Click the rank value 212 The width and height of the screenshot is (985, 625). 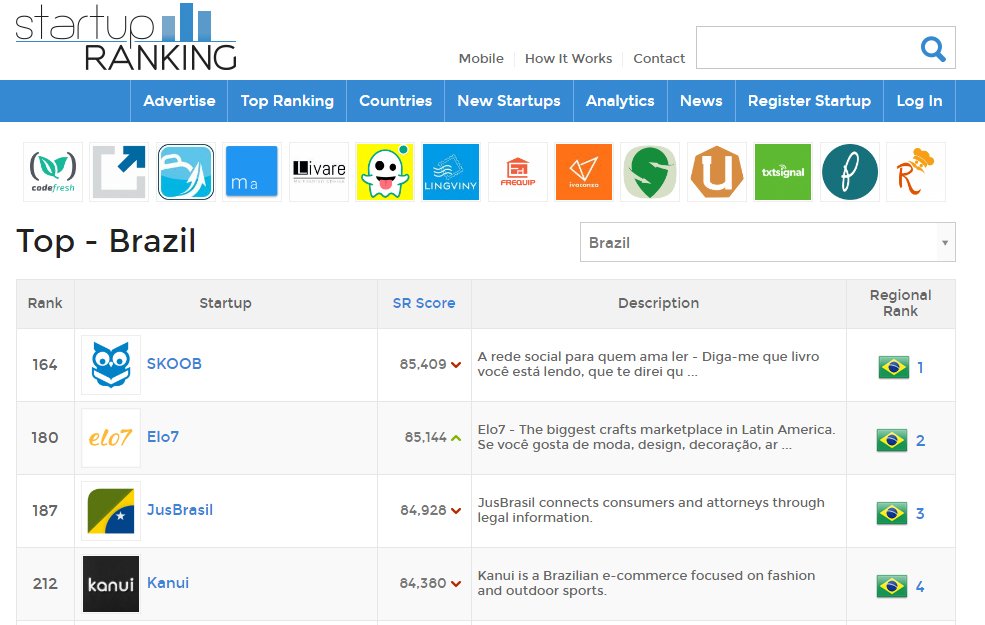(45, 584)
